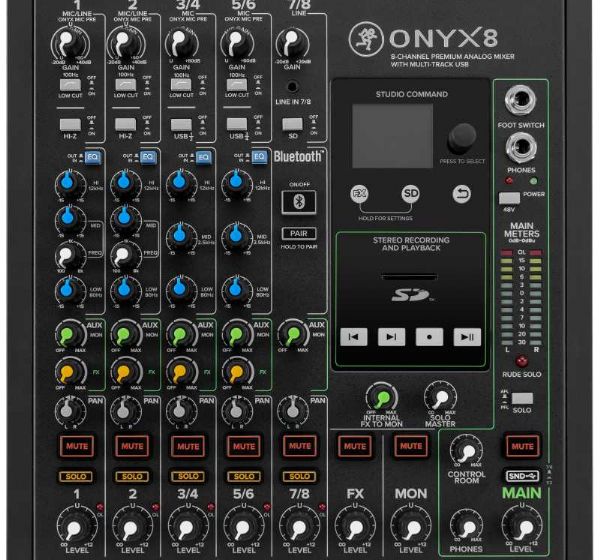Click the channel 1 HI EQ knob
The height and width of the screenshot is (560, 600).
[x=70, y=184]
